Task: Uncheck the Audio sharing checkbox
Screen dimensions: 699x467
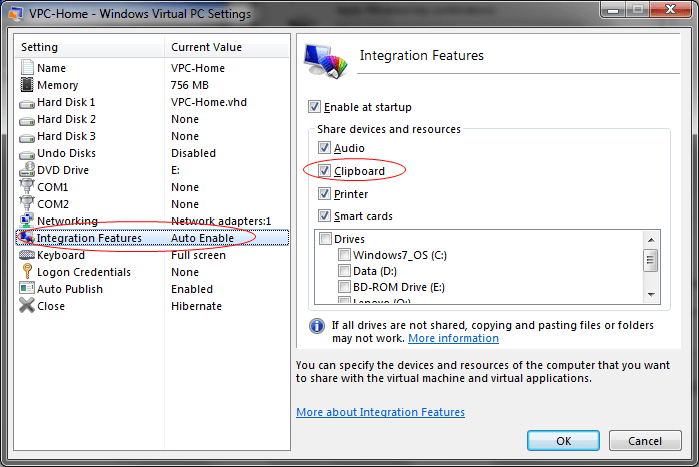Action: click(324, 147)
